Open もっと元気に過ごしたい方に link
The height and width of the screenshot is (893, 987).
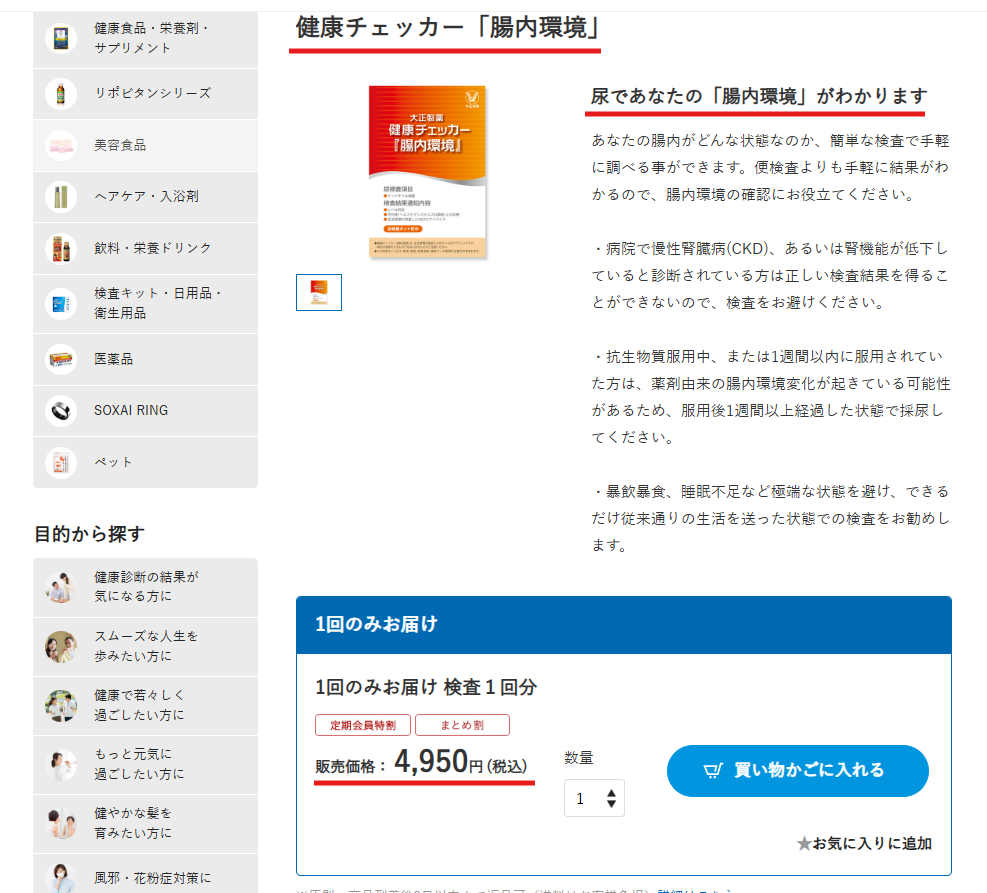(145, 765)
